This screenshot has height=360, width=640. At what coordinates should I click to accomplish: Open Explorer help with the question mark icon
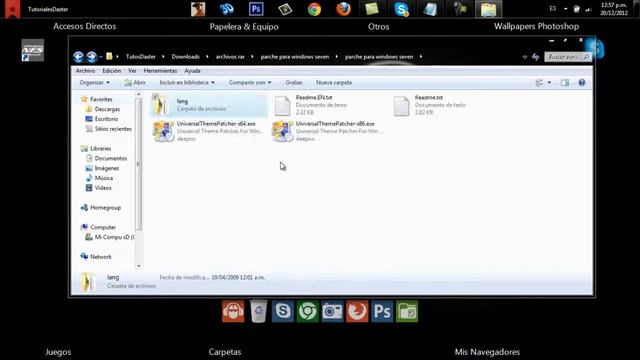coord(582,82)
